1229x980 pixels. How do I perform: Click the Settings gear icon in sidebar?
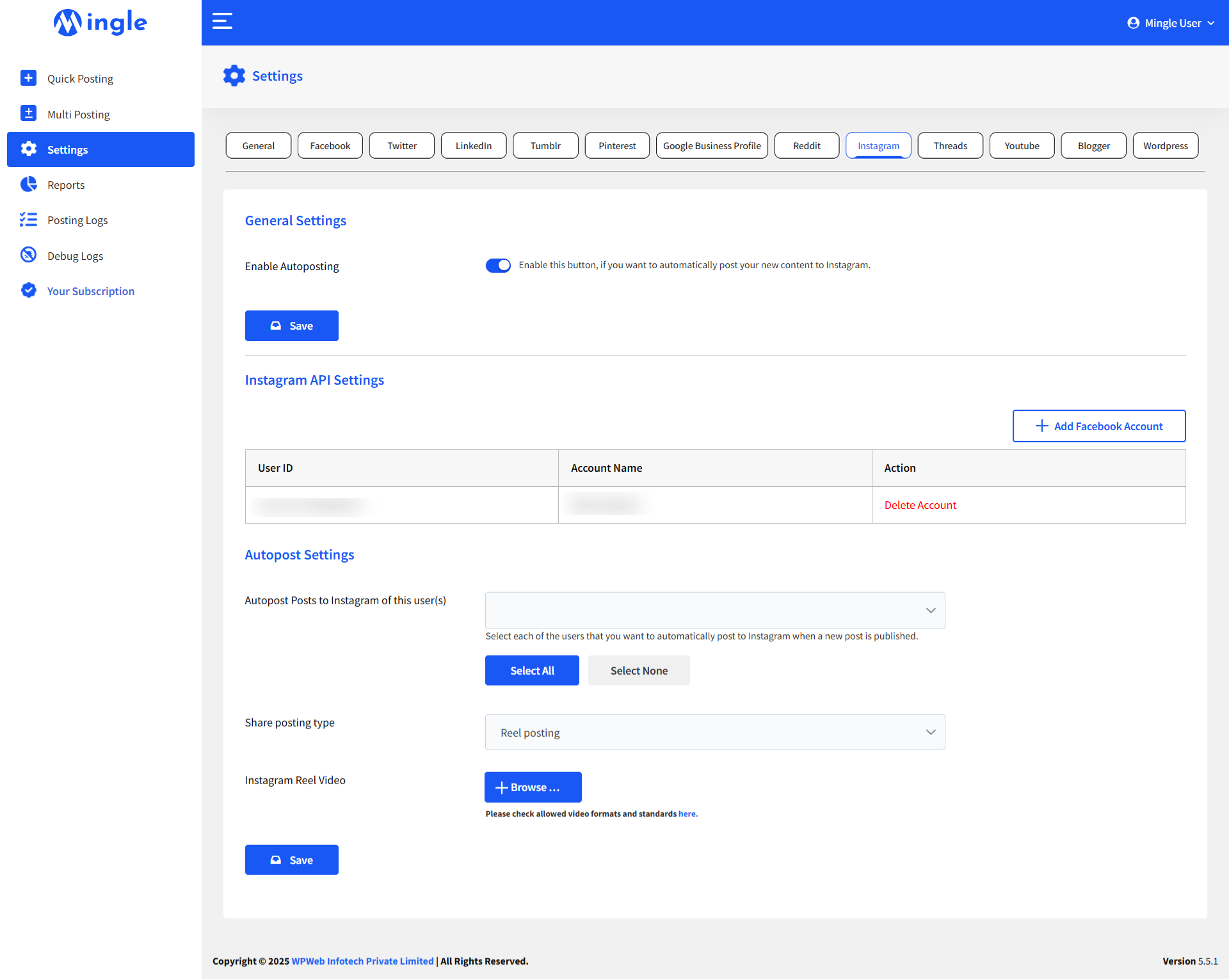click(x=28, y=149)
